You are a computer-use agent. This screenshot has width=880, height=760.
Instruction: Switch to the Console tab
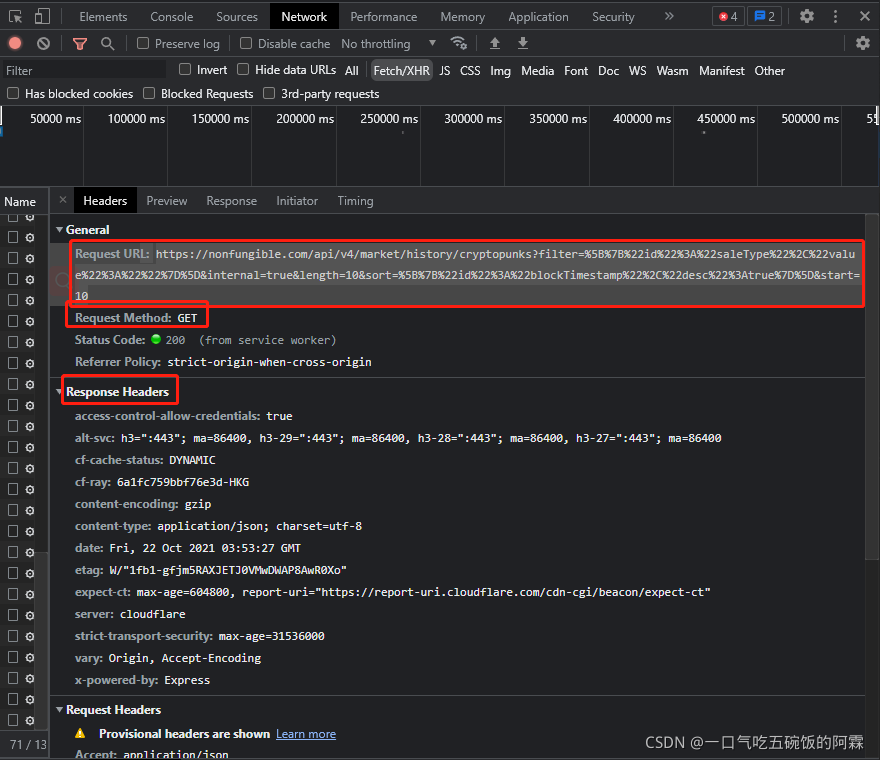point(171,17)
